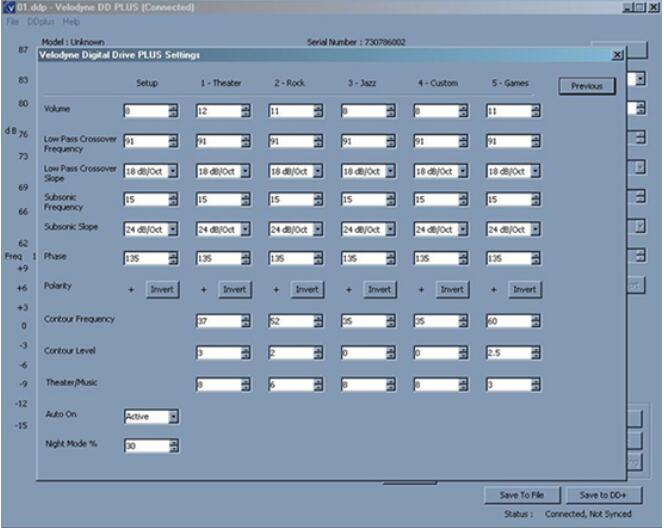The image size is (664, 528).
Task: Open Rock Low Pass Crossover Slope dropdown
Action: tap(318, 171)
